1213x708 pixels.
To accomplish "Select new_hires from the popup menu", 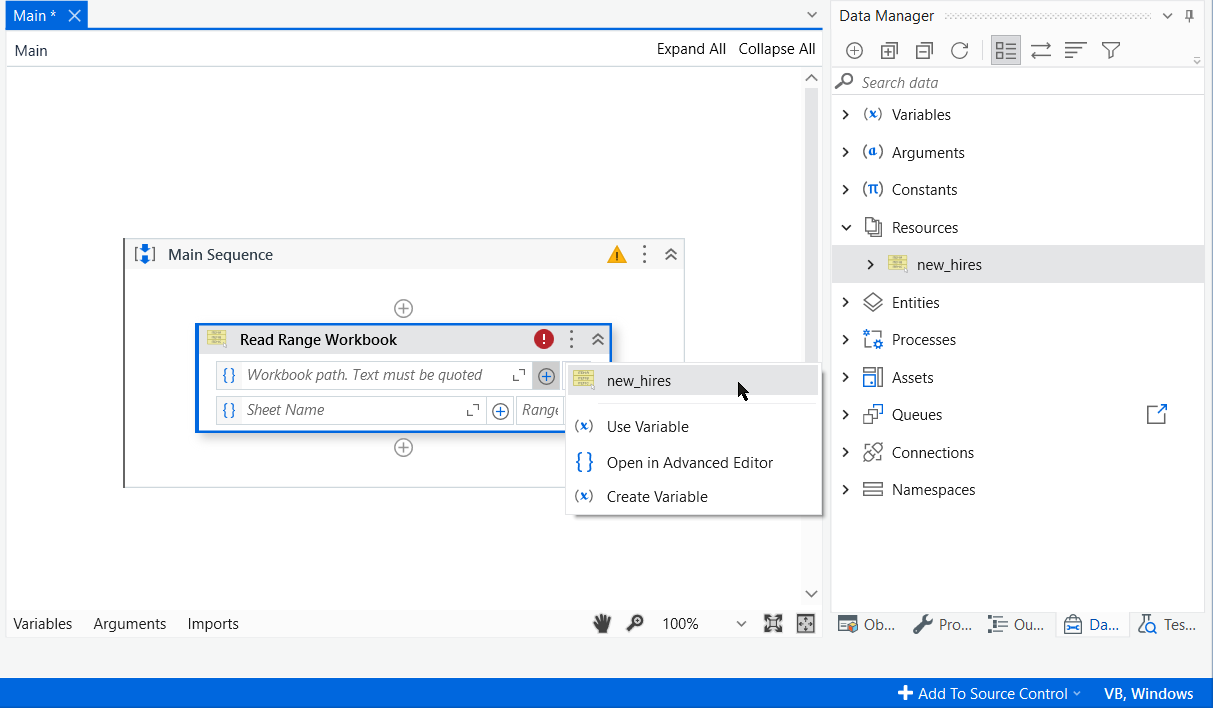I will (639, 380).
